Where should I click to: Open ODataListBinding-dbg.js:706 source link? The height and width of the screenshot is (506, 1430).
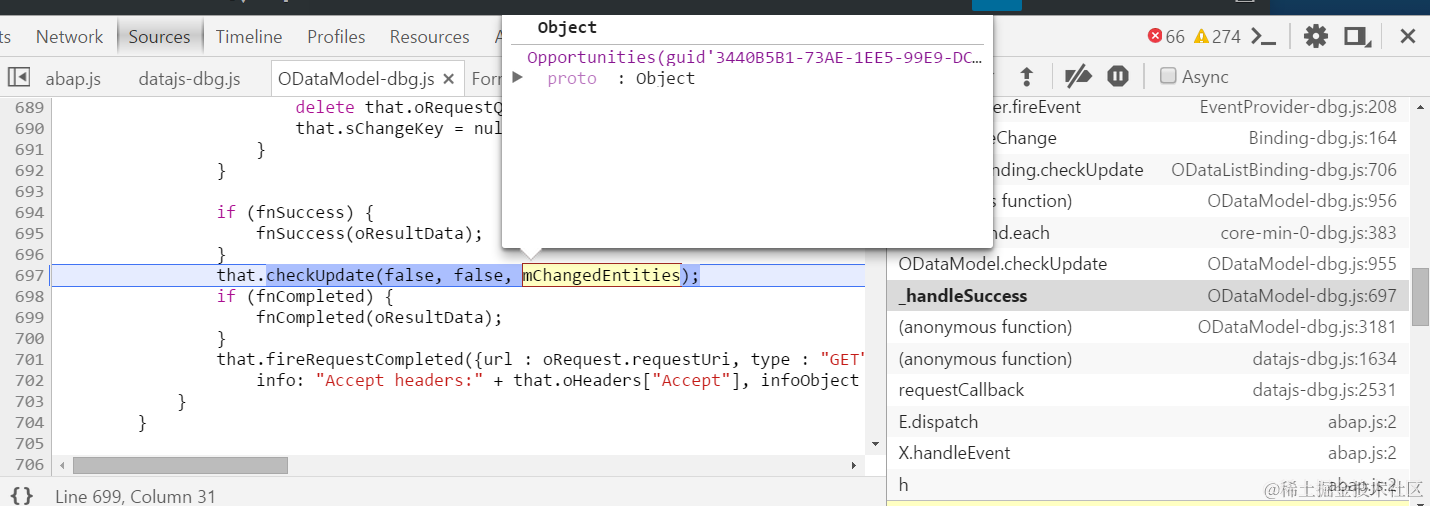point(1284,170)
